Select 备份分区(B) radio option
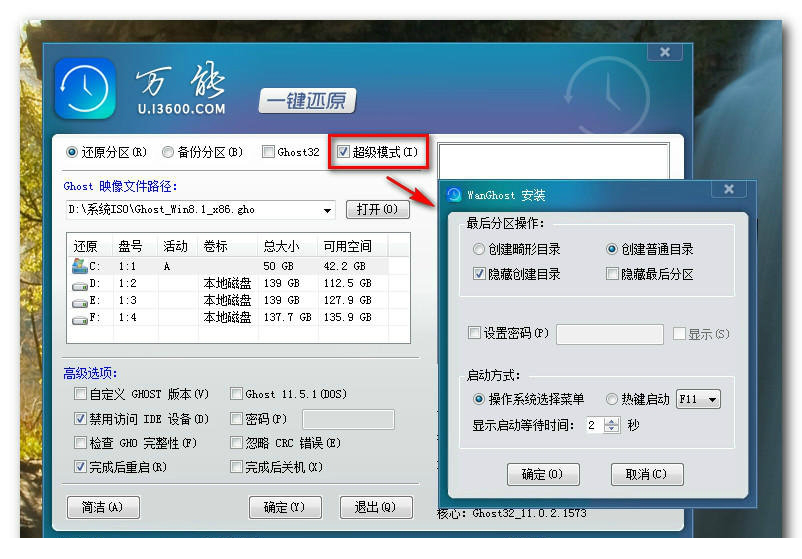 point(168,152)
